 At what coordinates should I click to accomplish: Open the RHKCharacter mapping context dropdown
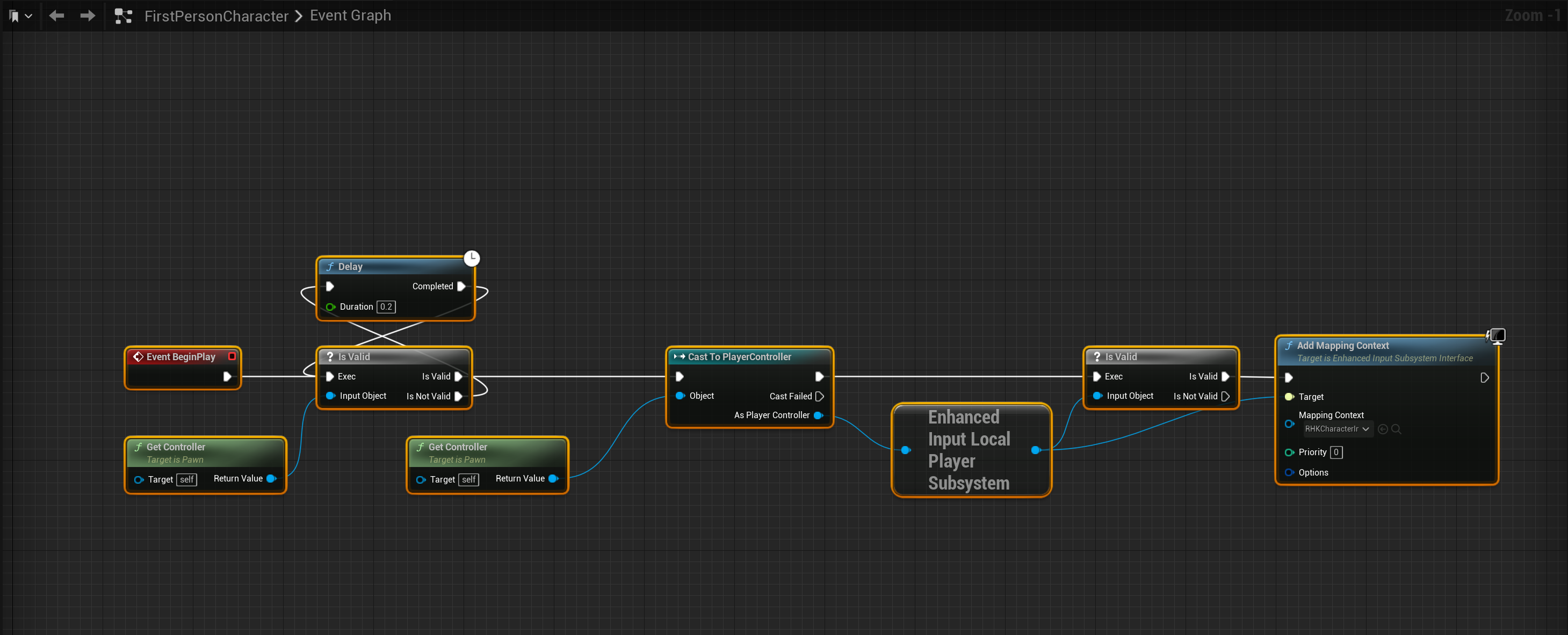coord(1336,429)
